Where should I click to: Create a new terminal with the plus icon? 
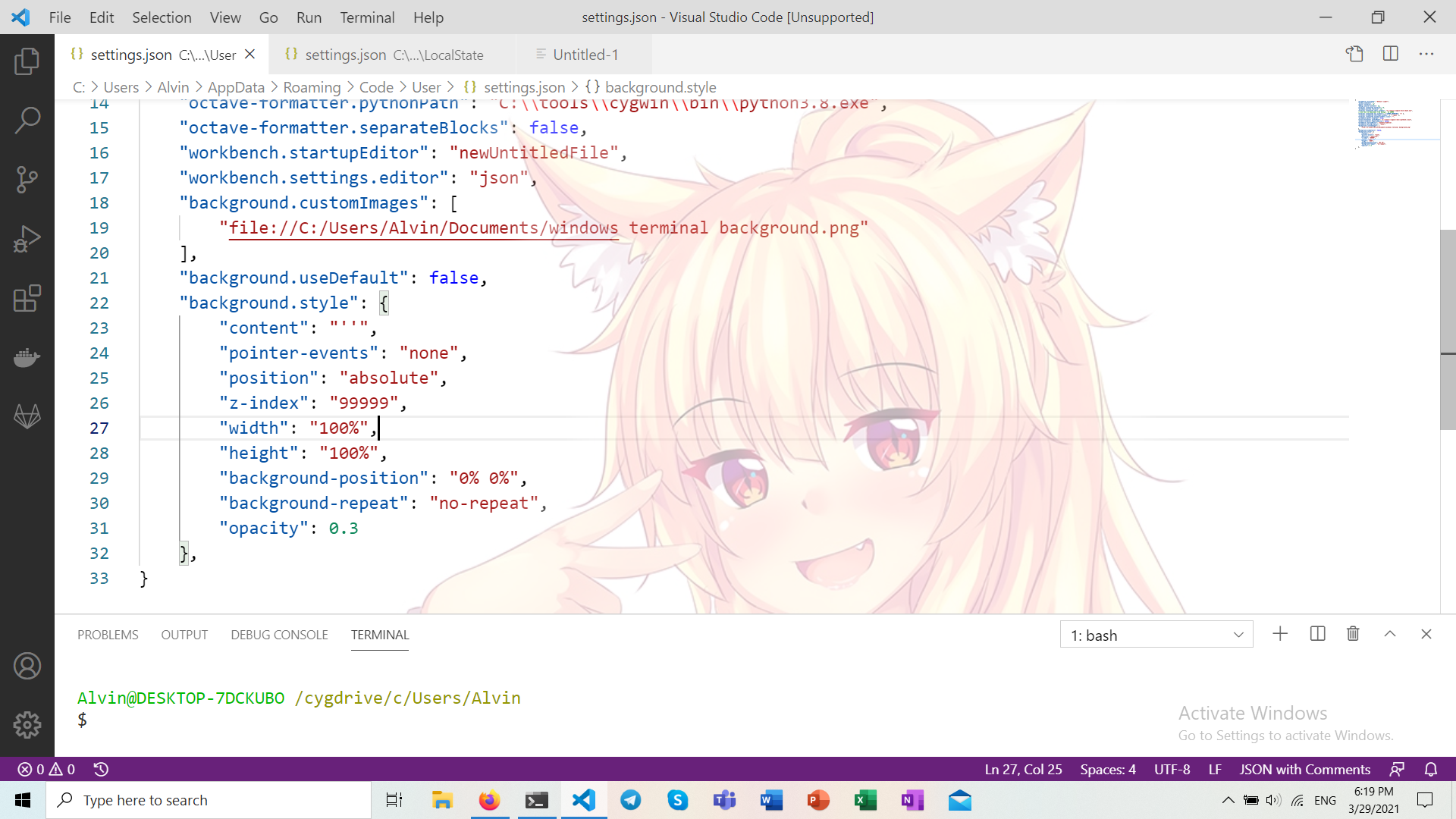pyautogui.click(x=1280, y=634)
